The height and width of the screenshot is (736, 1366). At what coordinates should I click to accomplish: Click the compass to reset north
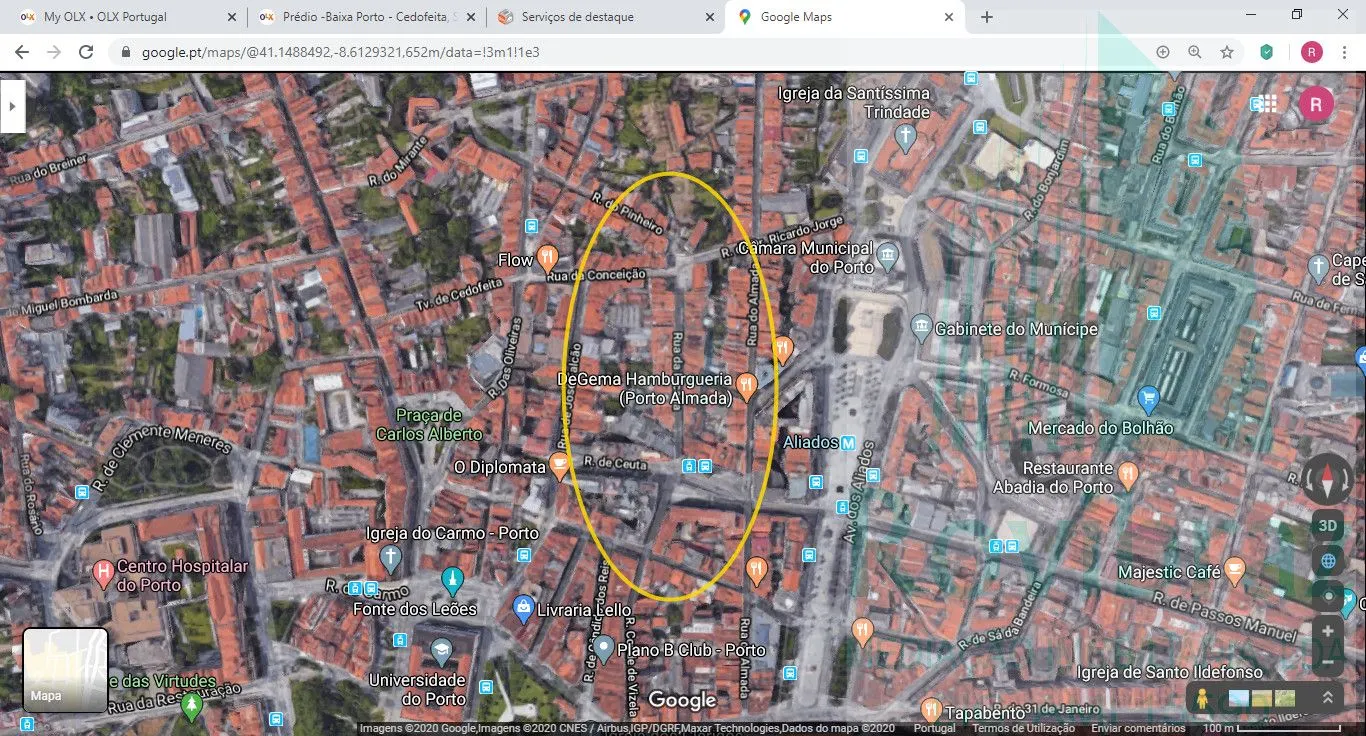coord(1328,479)
